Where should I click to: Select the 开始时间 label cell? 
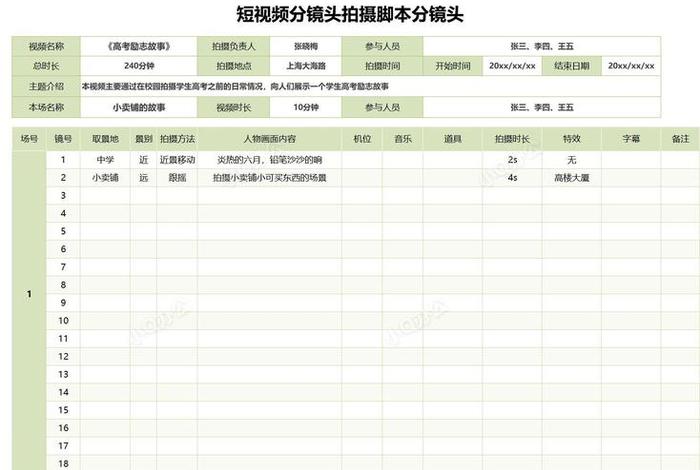(453, 66)
